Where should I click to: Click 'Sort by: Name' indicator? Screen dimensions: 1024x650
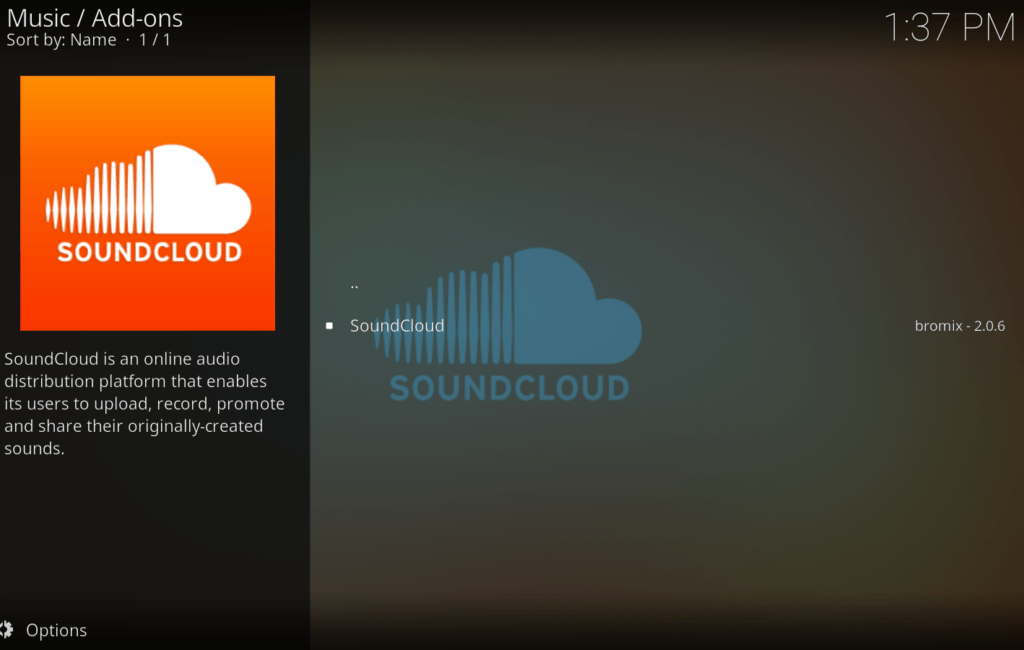(61, 40)
